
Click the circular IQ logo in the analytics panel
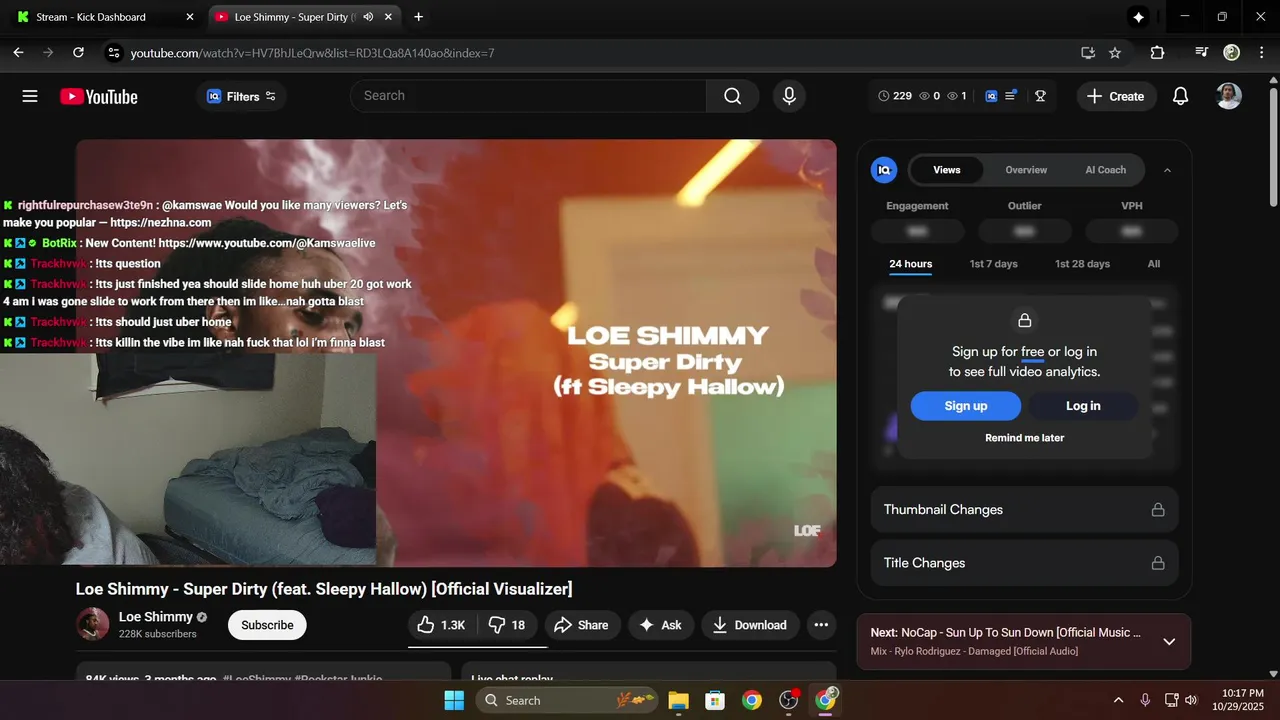(884, 170)
